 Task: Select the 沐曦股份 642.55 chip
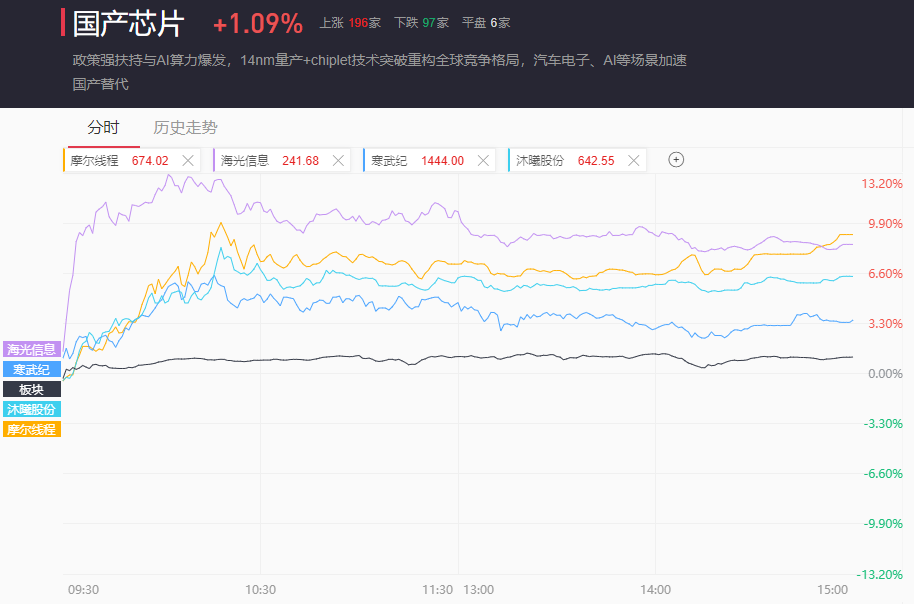tap(565, 160)
